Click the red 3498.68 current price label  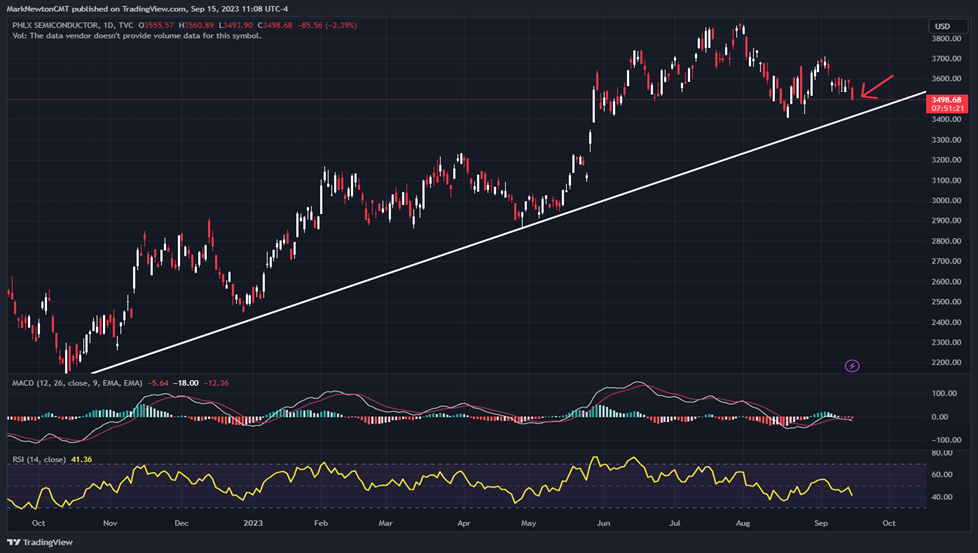point(947,100)
